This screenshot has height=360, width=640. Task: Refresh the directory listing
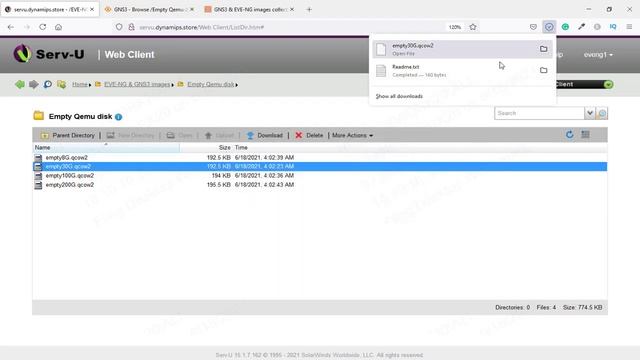[x=569, y=135]
